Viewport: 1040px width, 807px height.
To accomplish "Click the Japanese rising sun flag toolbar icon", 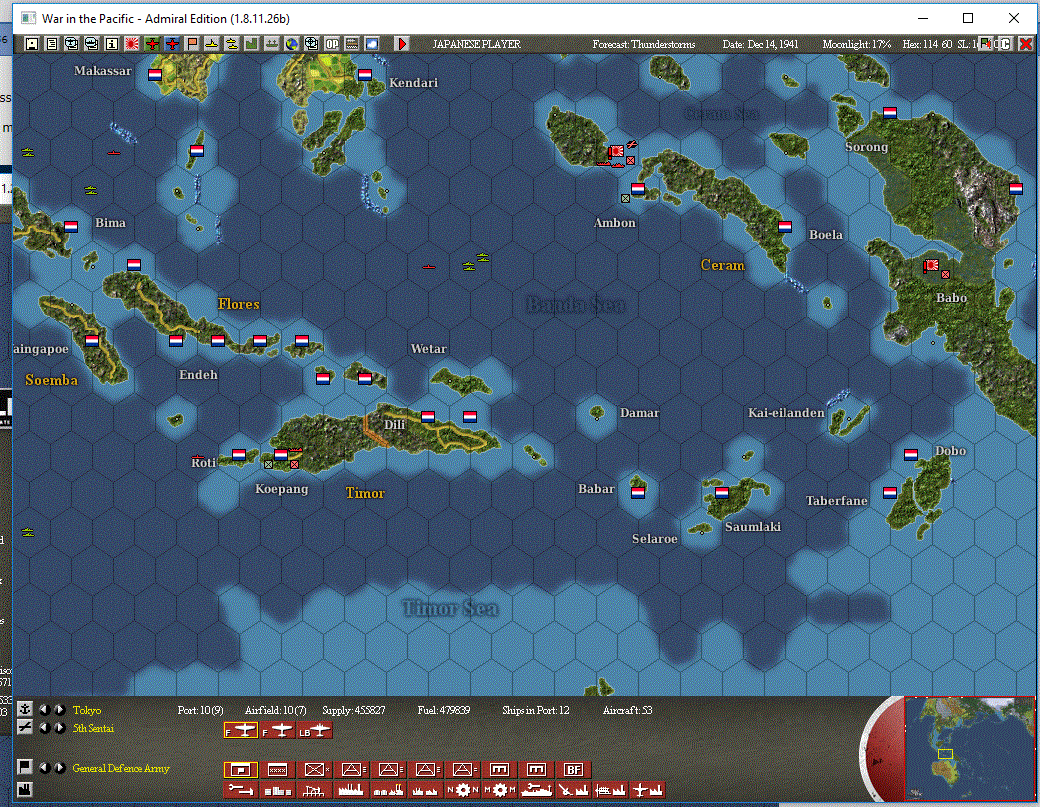I will pos(132,44).
